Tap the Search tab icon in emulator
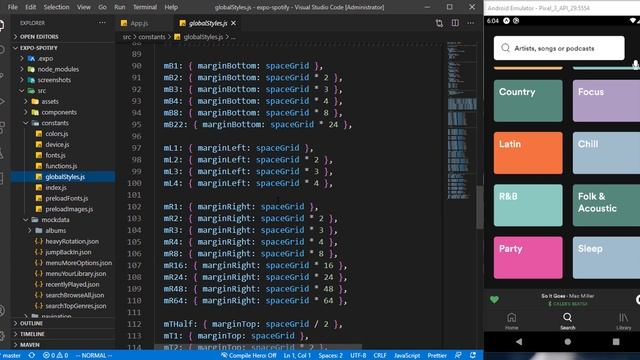 point(567,321)
